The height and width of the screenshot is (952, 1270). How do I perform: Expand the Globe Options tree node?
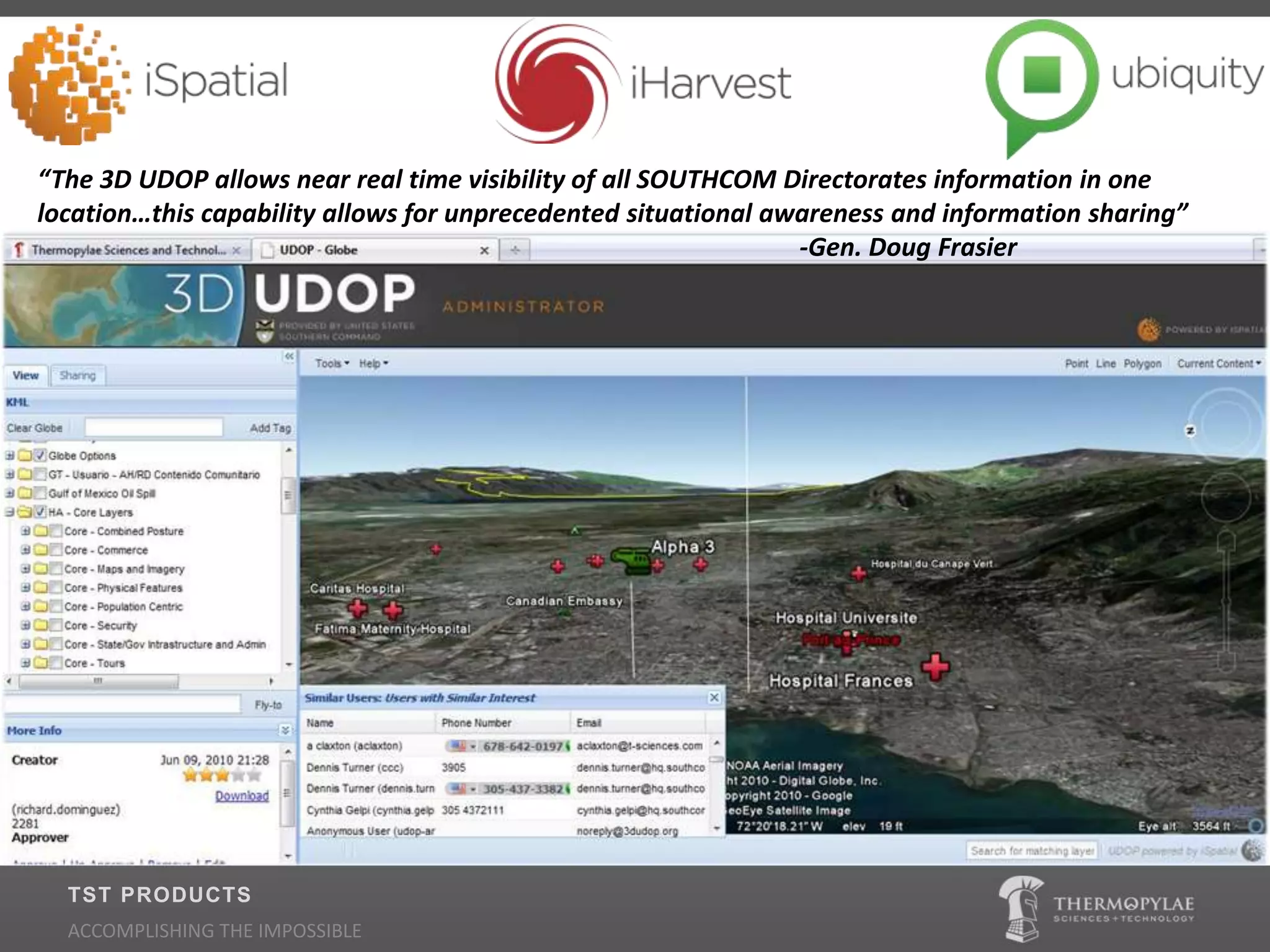pos(10,456)
